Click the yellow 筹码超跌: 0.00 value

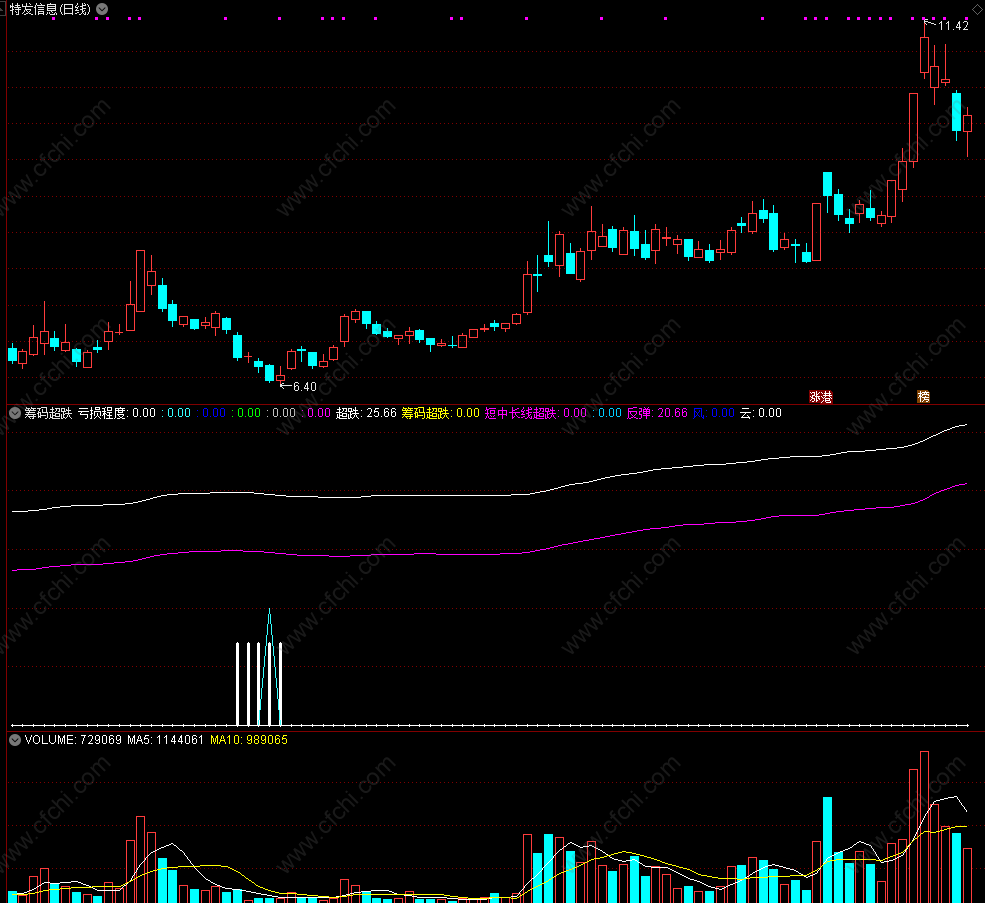click(x=440, y=413)
